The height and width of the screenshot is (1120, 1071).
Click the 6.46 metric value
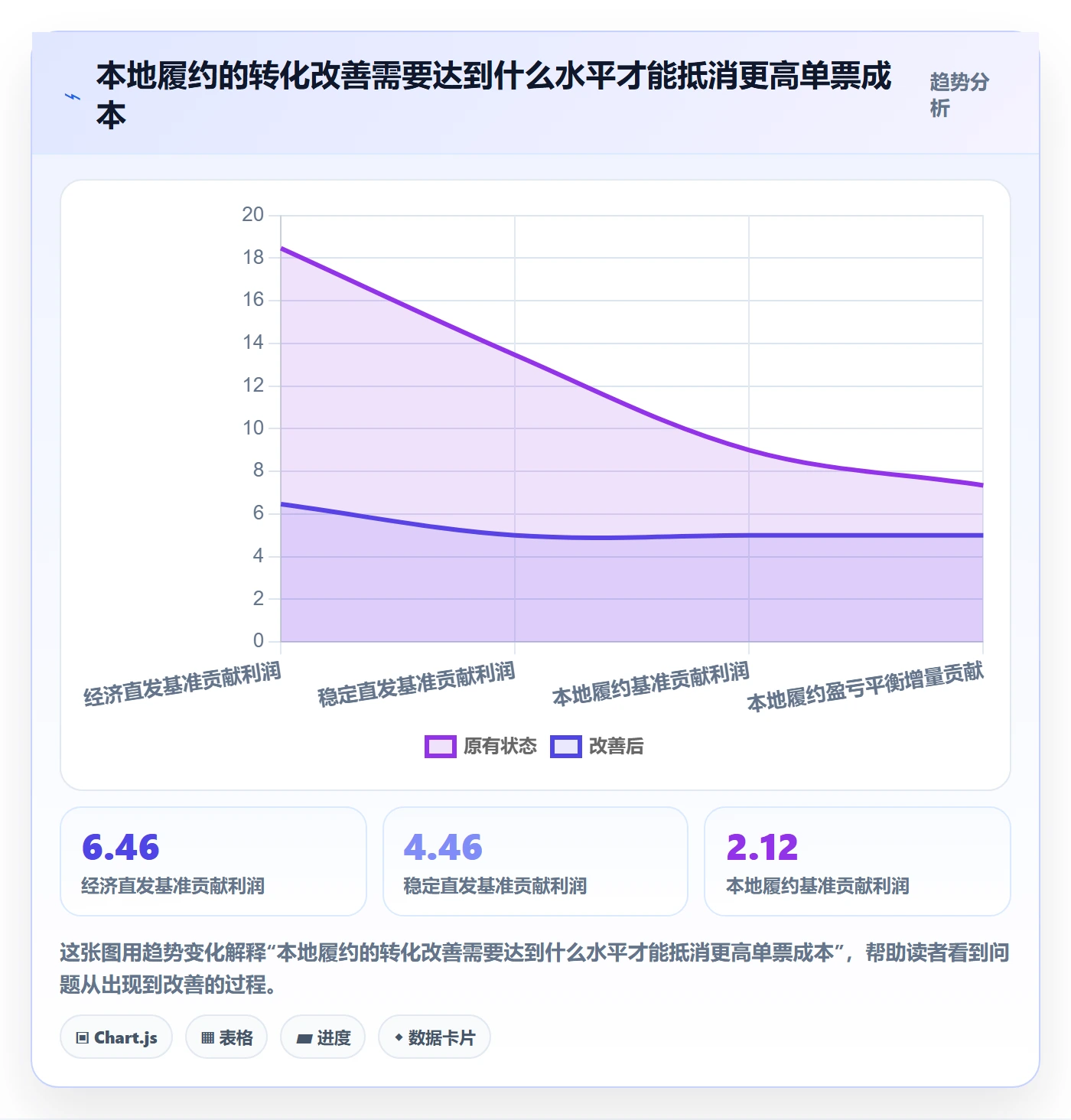pyautogui.click(x=121, y=847)
